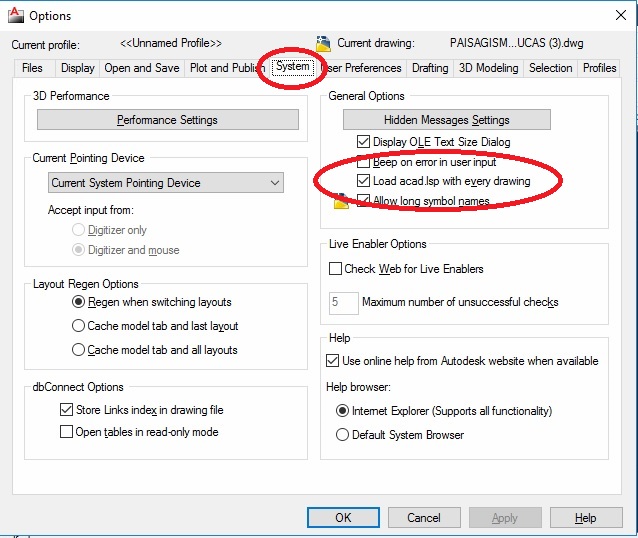Open the 3D Modeling tab
The image size is (638, 538).
tap(488, 68)
